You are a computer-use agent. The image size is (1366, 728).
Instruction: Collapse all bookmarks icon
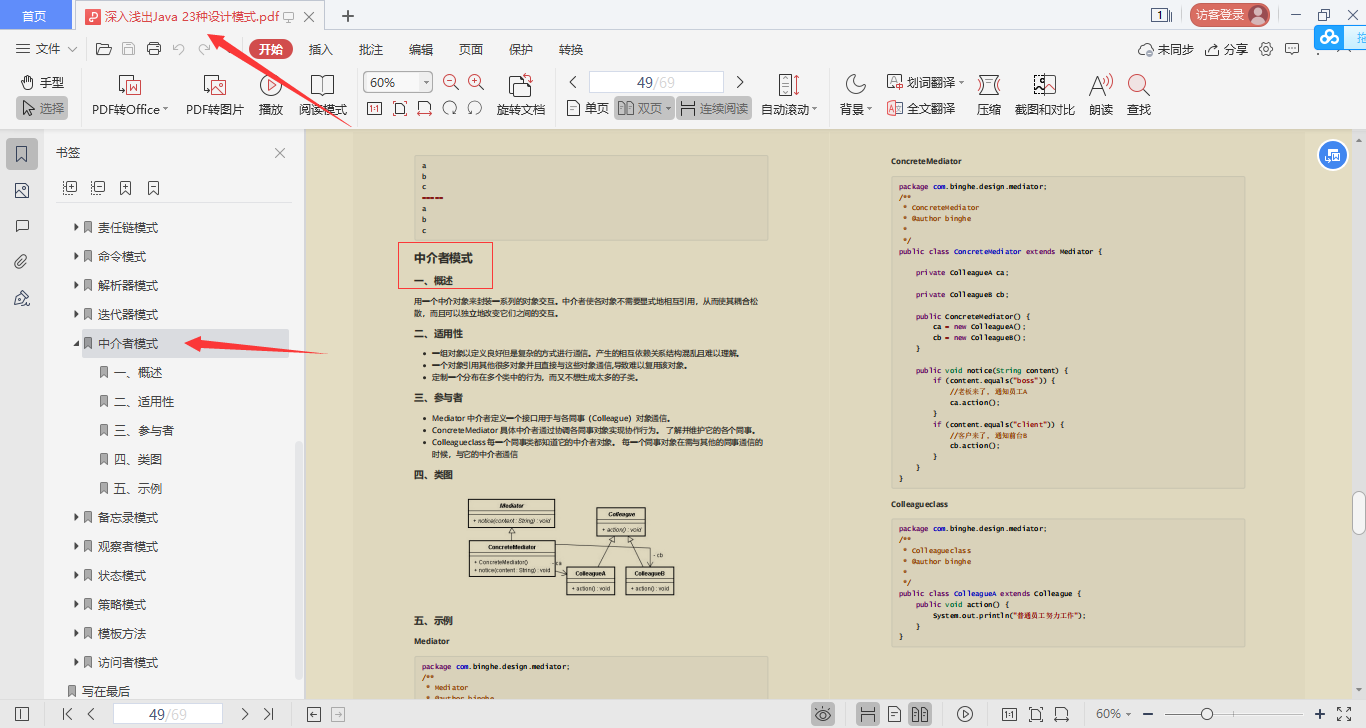[98, 187]
